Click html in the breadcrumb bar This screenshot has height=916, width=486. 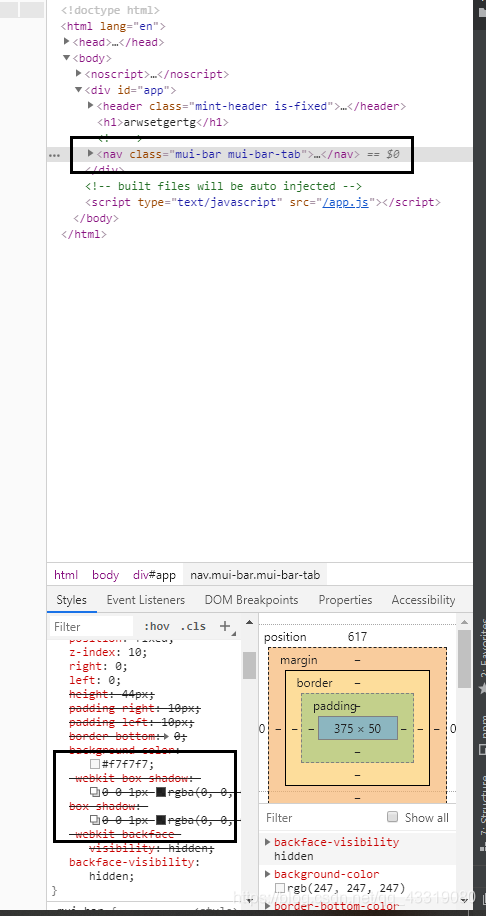coord(66,575)
